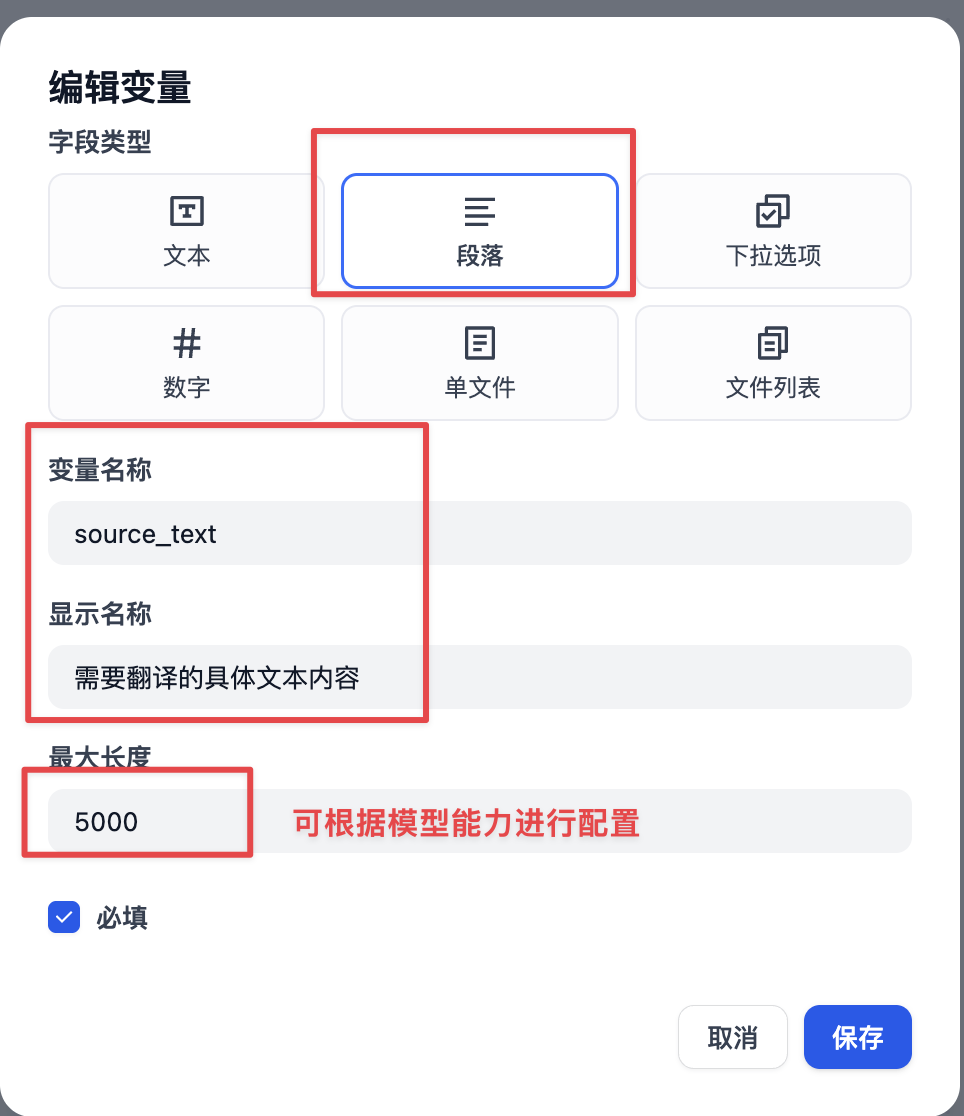Choose the 数字 field type label

pyautogui.click(x=187, y=388)
